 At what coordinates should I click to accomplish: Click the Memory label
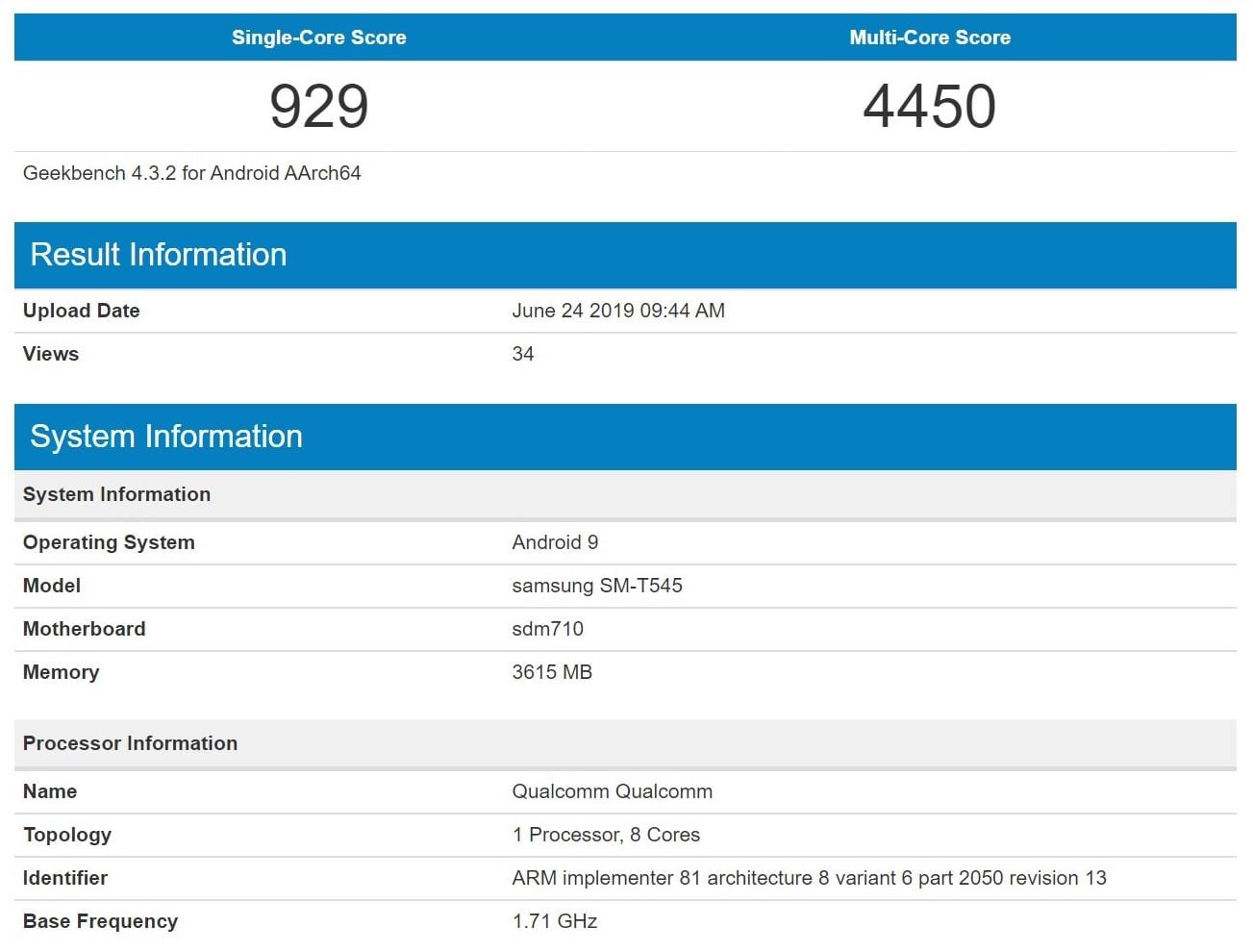62,672
